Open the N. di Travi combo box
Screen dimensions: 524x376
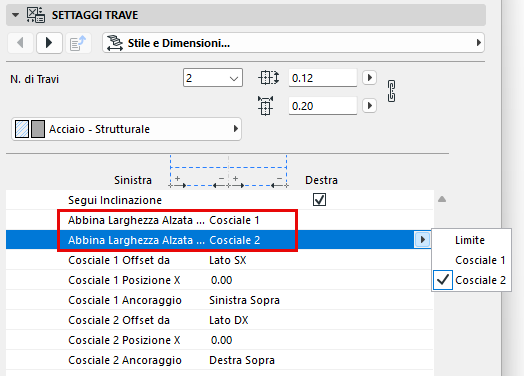coord(213,78)
